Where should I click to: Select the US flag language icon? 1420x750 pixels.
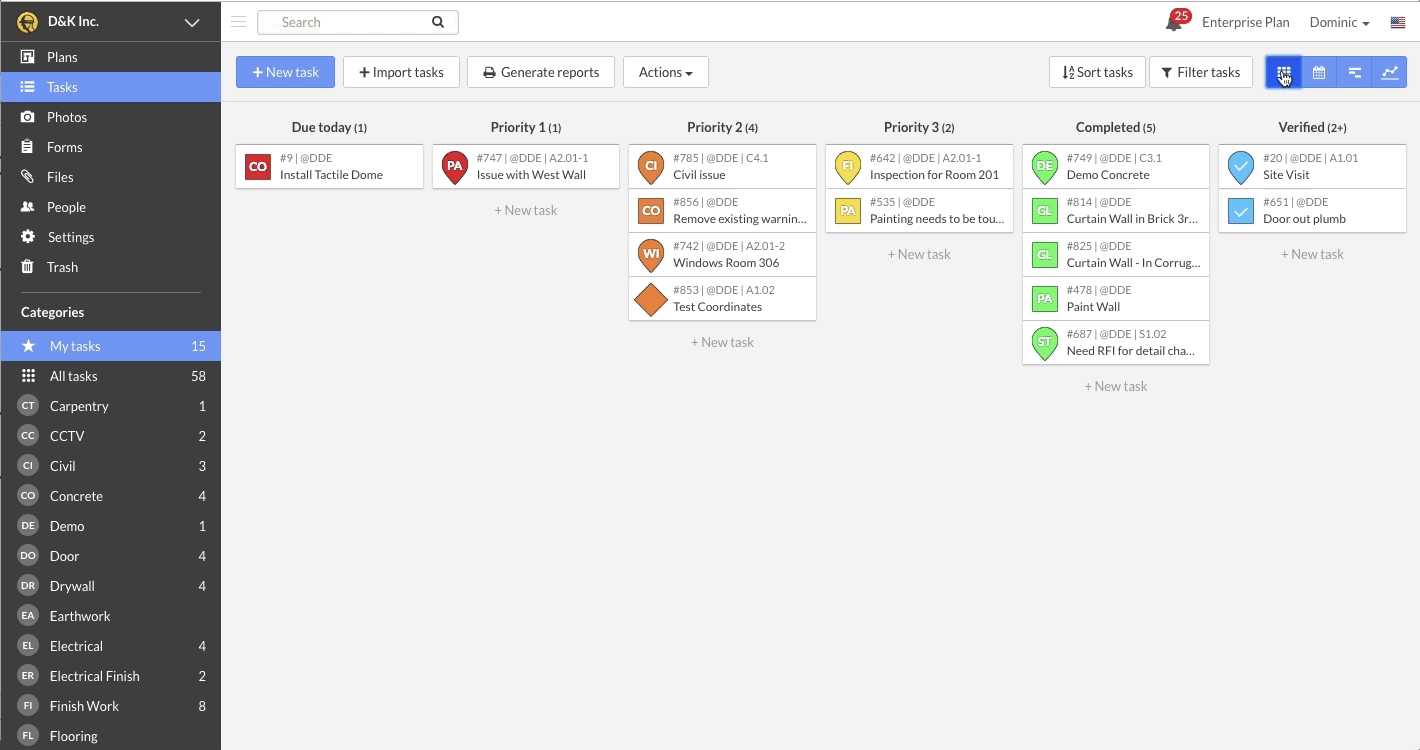[1398, 22]
